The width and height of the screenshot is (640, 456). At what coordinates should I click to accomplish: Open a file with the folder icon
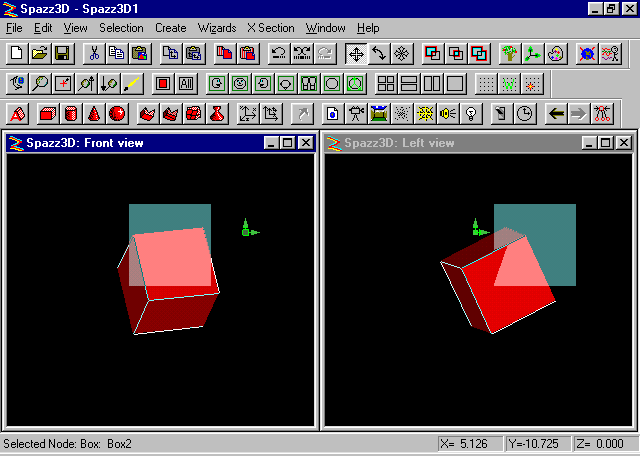click(x=40, y=53)
